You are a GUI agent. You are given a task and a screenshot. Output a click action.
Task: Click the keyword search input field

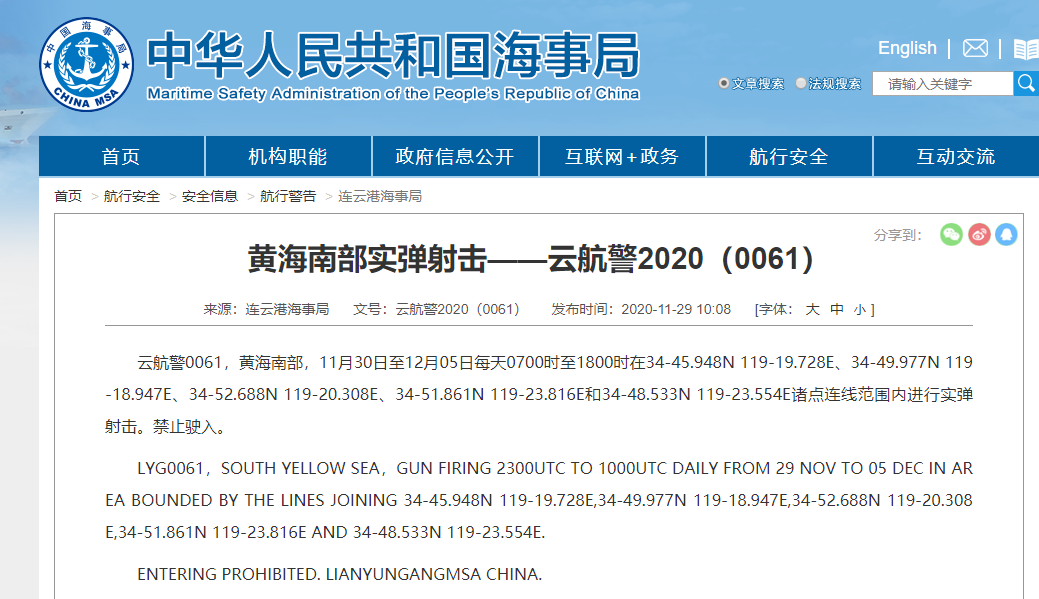click(x=942, y=84)
